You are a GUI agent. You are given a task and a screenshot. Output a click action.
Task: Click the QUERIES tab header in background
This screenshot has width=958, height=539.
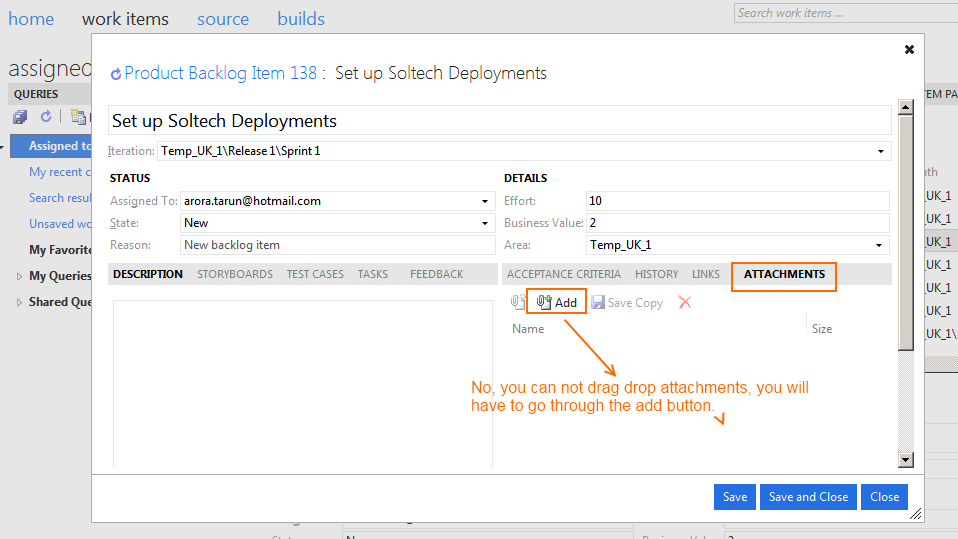[36, 94]
